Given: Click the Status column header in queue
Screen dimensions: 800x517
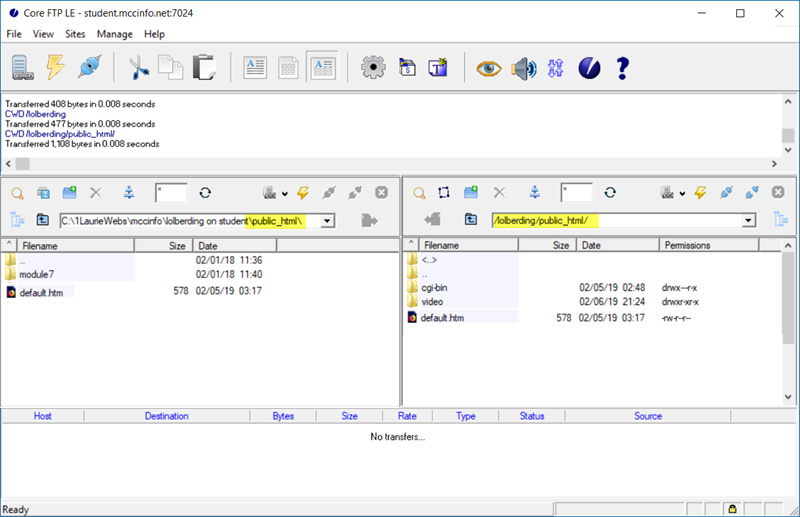Looking at the screenshot, I should (x=532, y=416).
